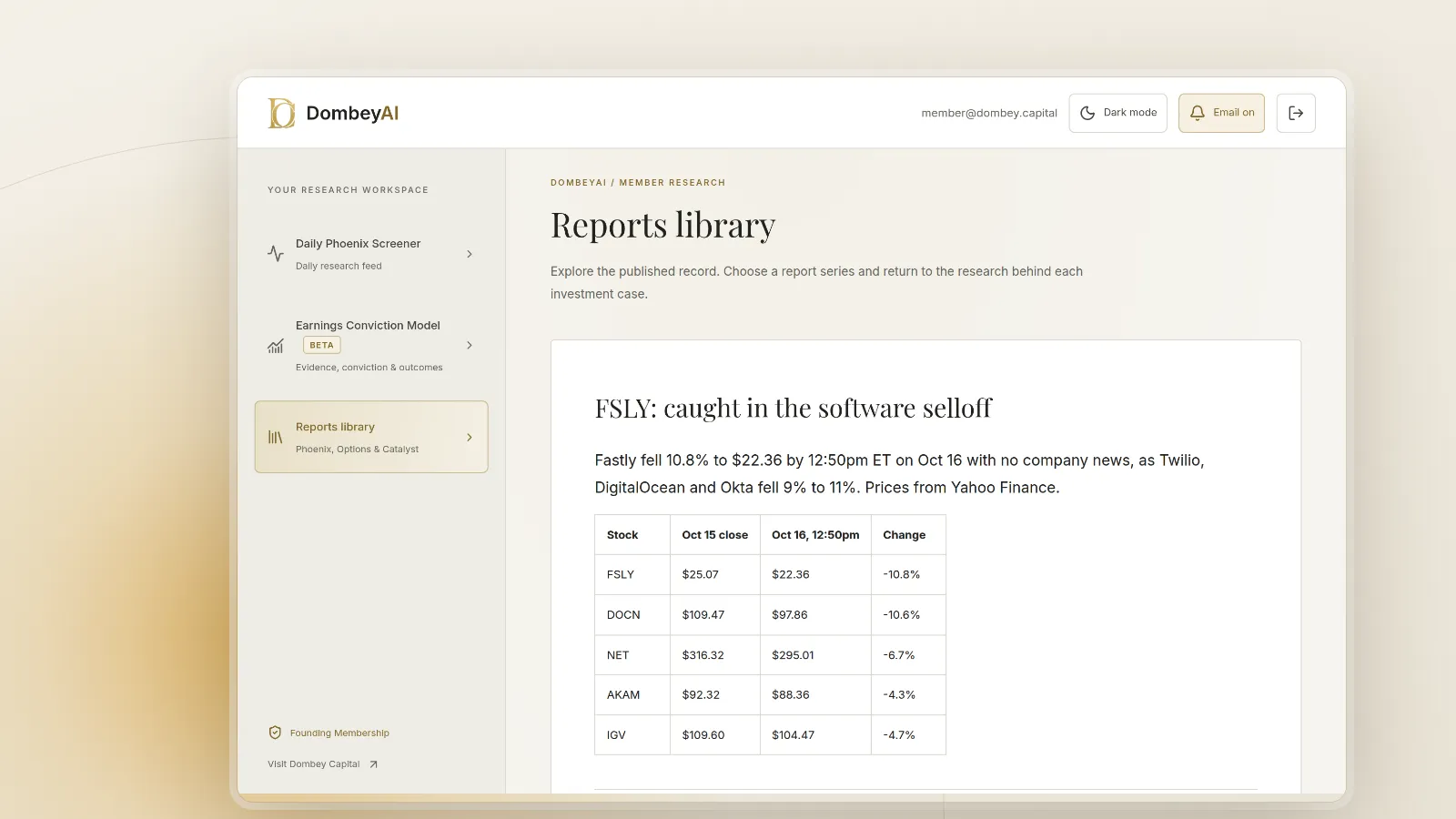Toggle Dark mode
This screenshot has height=819, width=1456.
(1117, 113)
